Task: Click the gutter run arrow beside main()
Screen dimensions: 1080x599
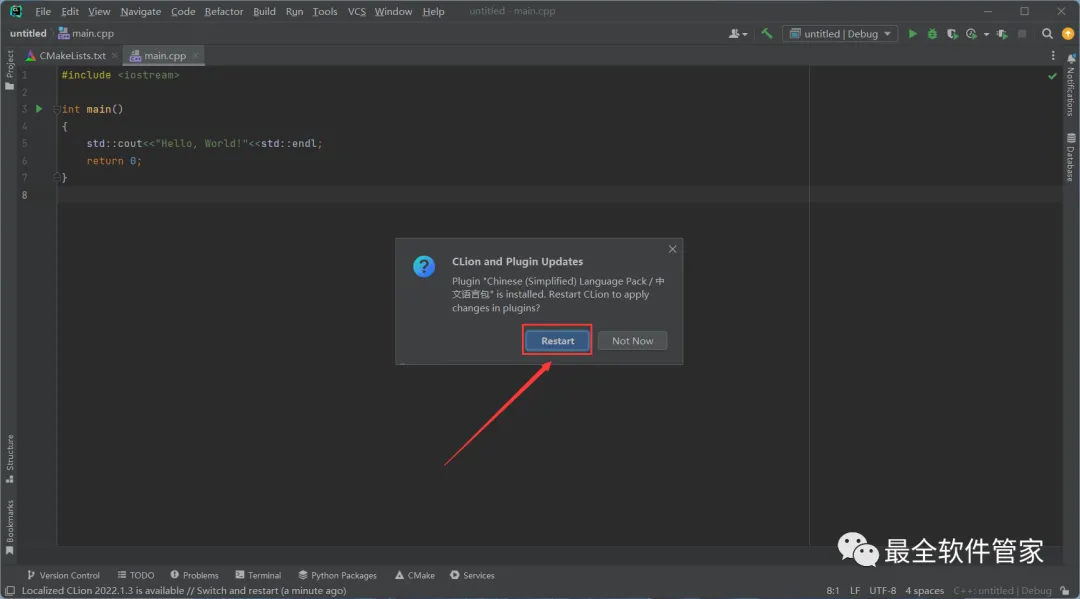Action: [39, 109]
